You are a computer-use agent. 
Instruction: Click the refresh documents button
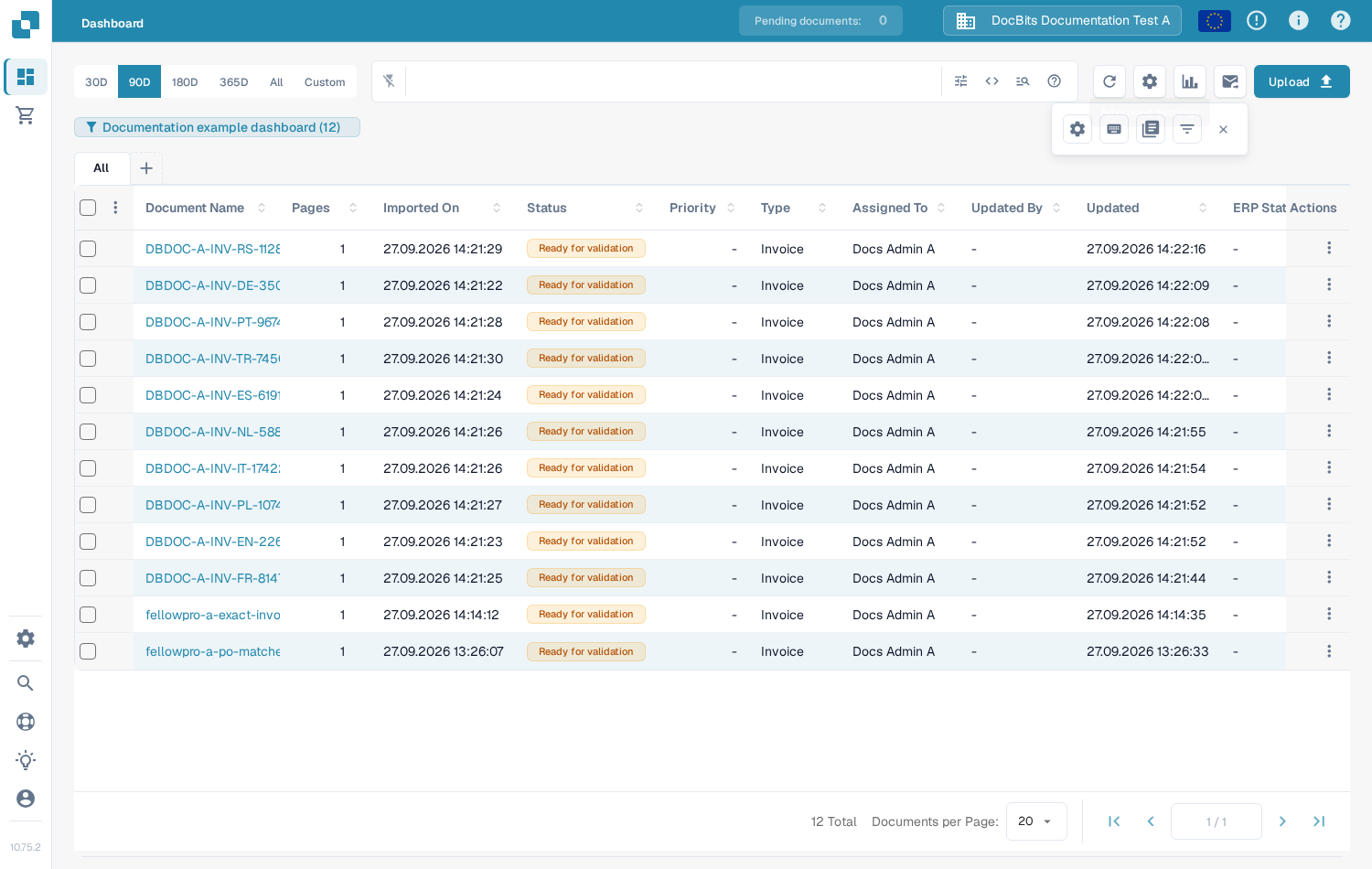coord(1109,81)
